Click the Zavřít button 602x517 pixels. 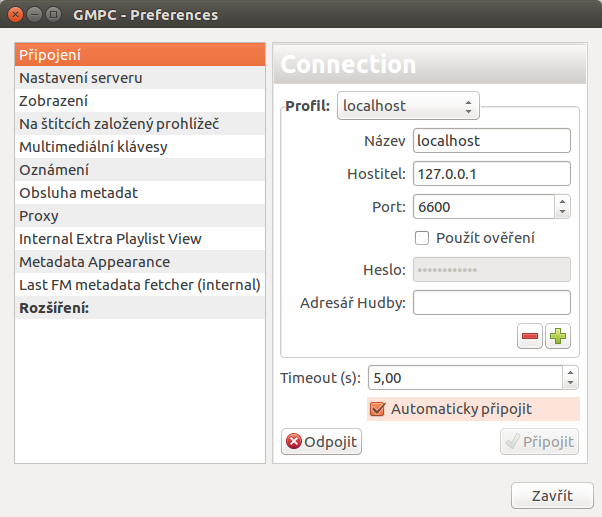pos(552,496)
